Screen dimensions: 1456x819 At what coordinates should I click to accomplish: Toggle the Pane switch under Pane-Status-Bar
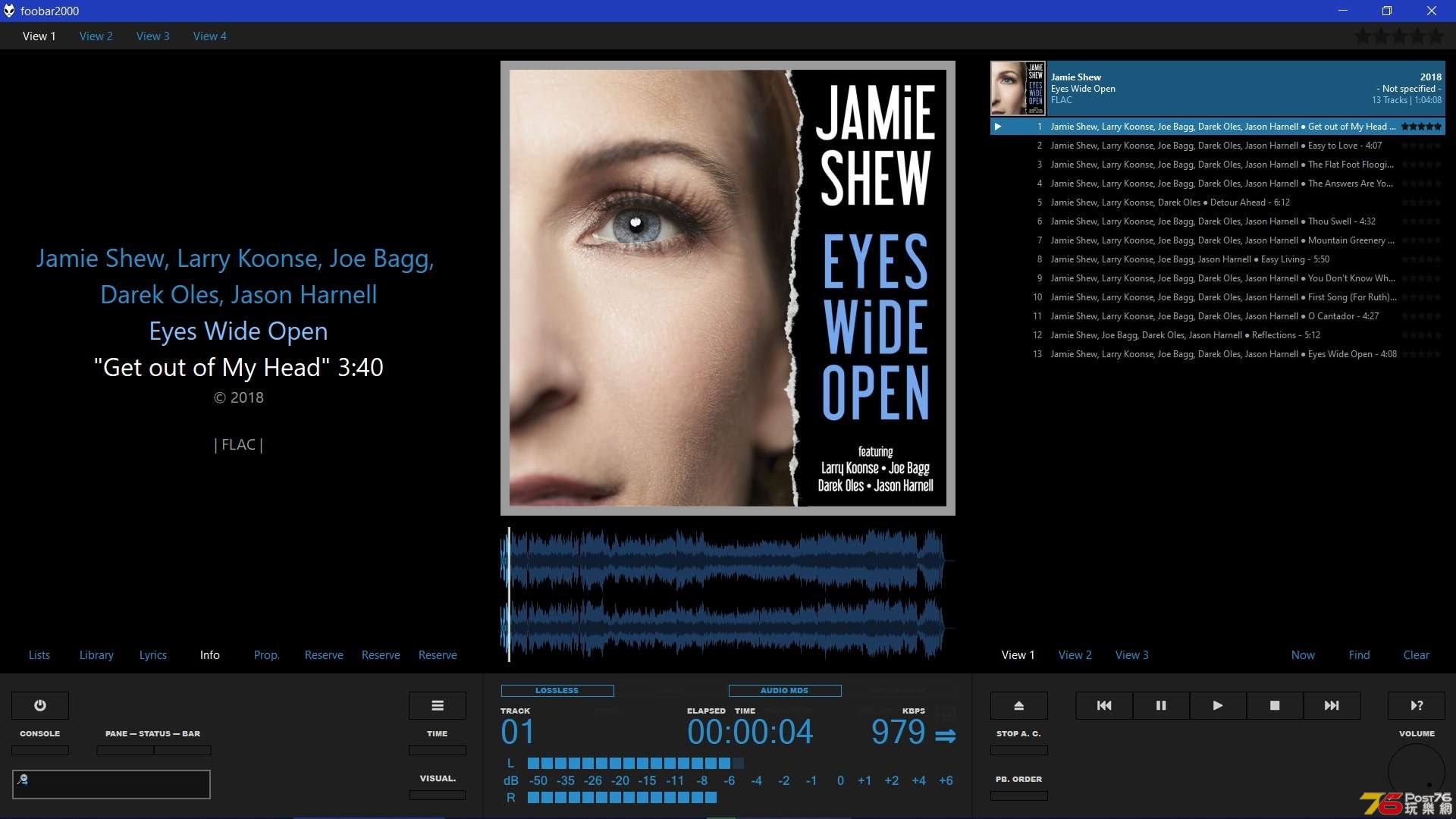(125, 751)
